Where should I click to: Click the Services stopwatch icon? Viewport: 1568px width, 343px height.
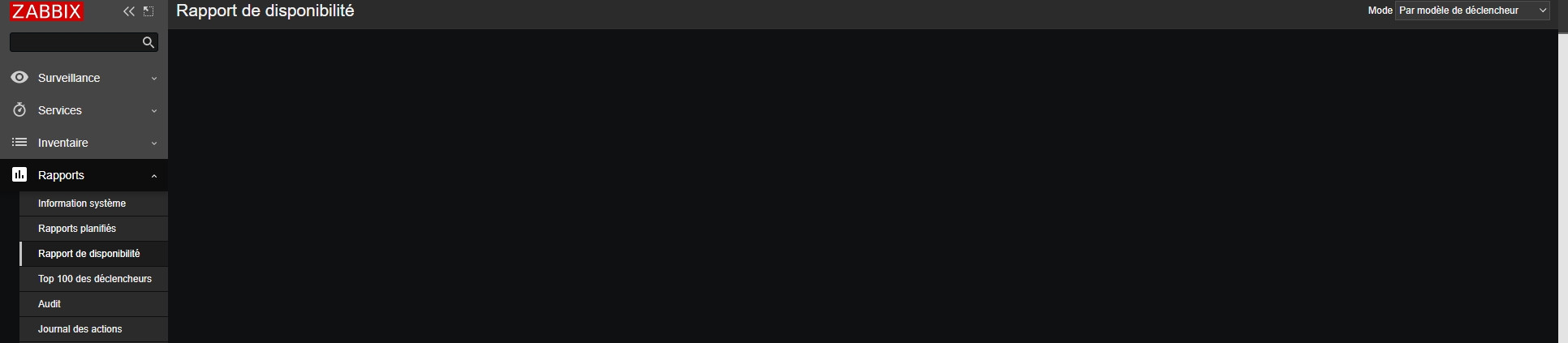pos(19,110)
